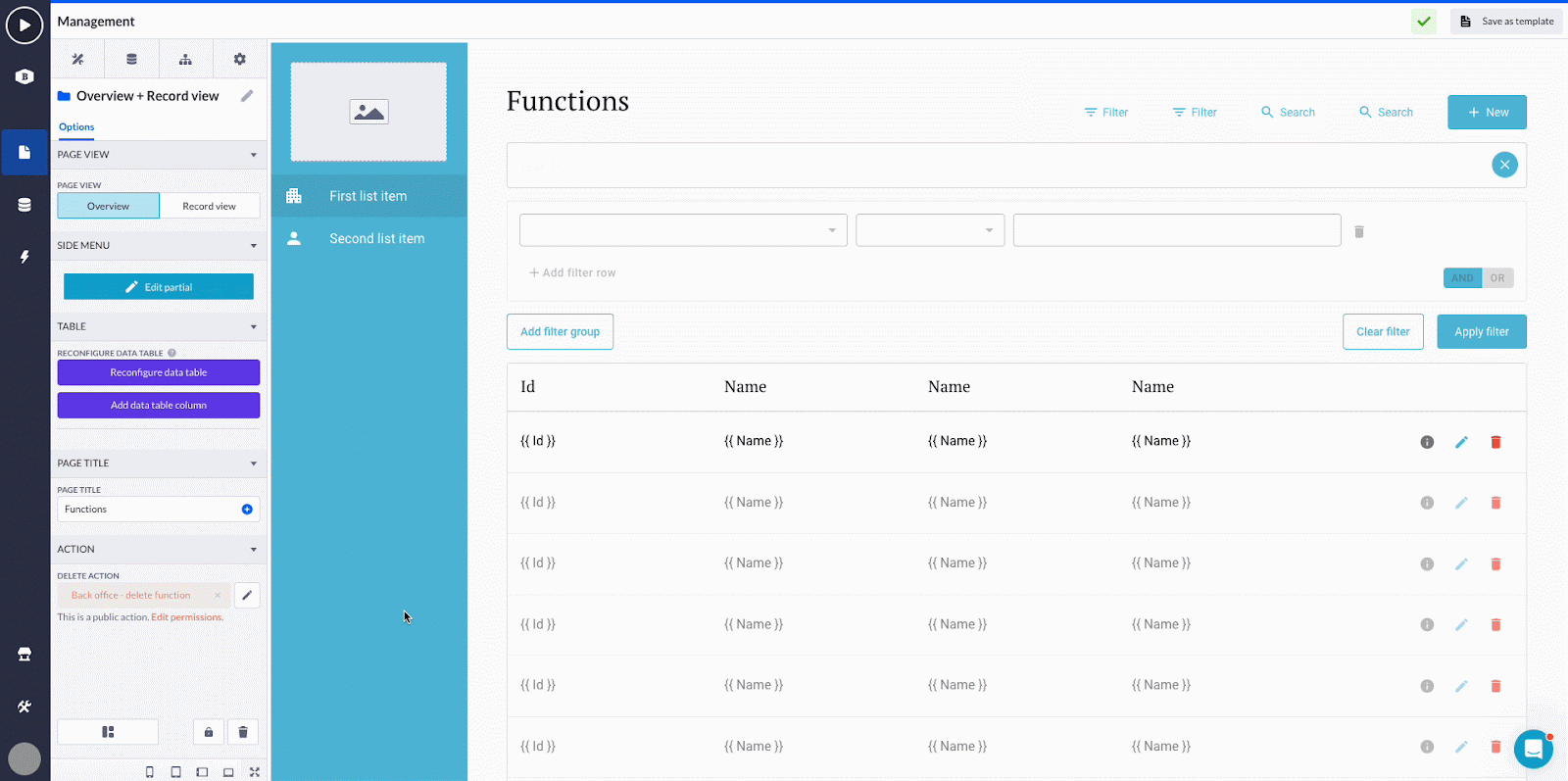Select Overview in the Page View toggle

tap(108, 206)
